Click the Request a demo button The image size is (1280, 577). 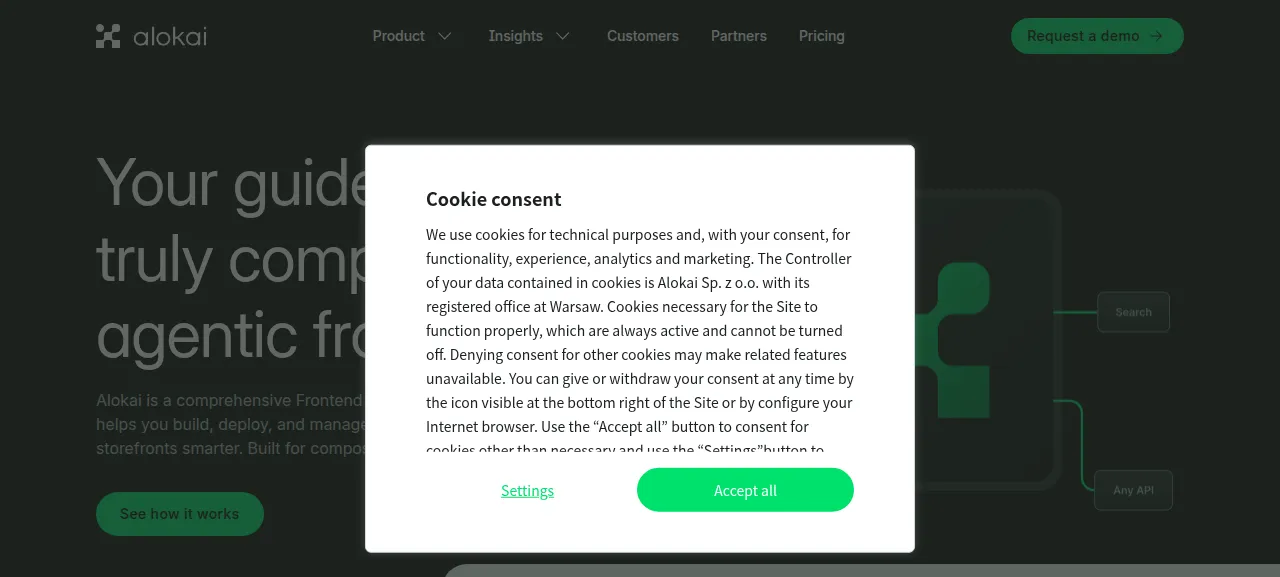click(x=1097, y=36)
